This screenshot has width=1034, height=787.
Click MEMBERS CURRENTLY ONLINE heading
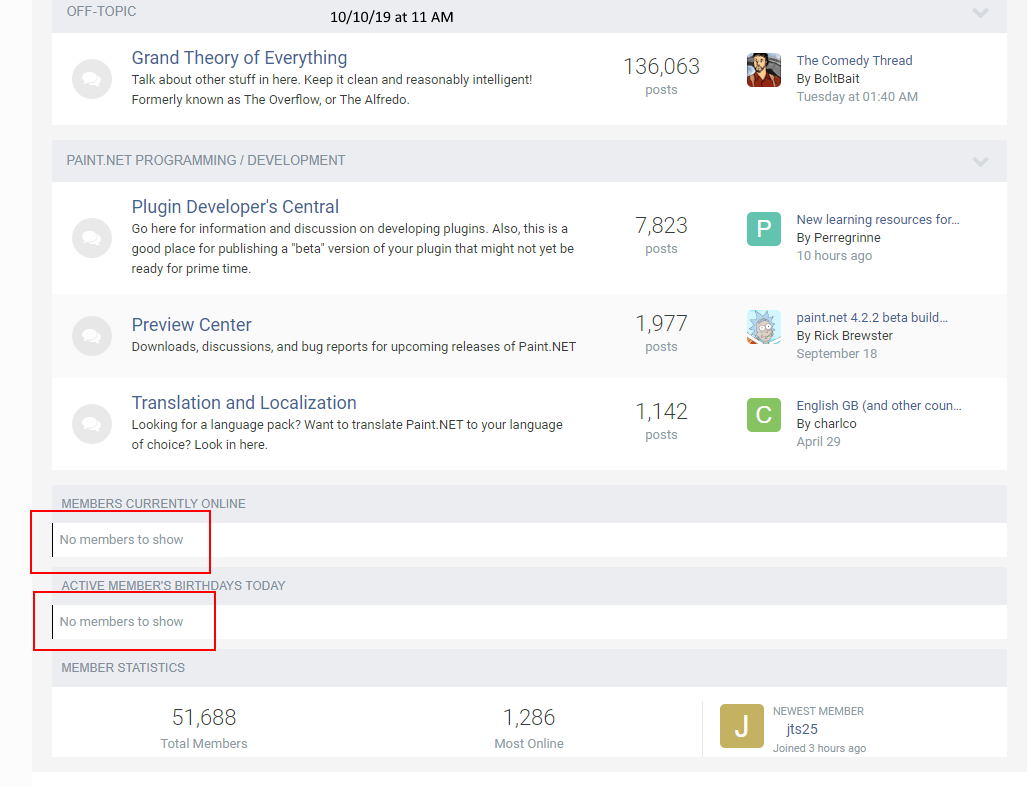coord(153,504)
